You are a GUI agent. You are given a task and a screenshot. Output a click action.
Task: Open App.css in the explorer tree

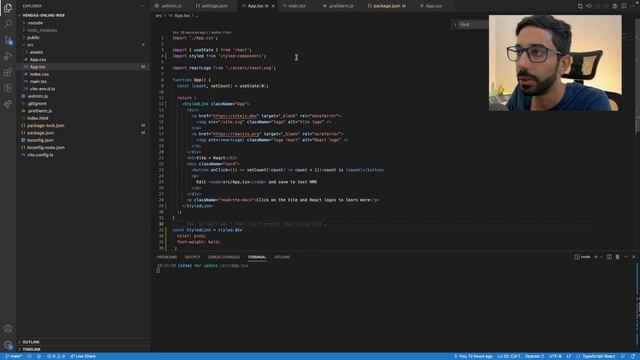(x=38, y=60)
